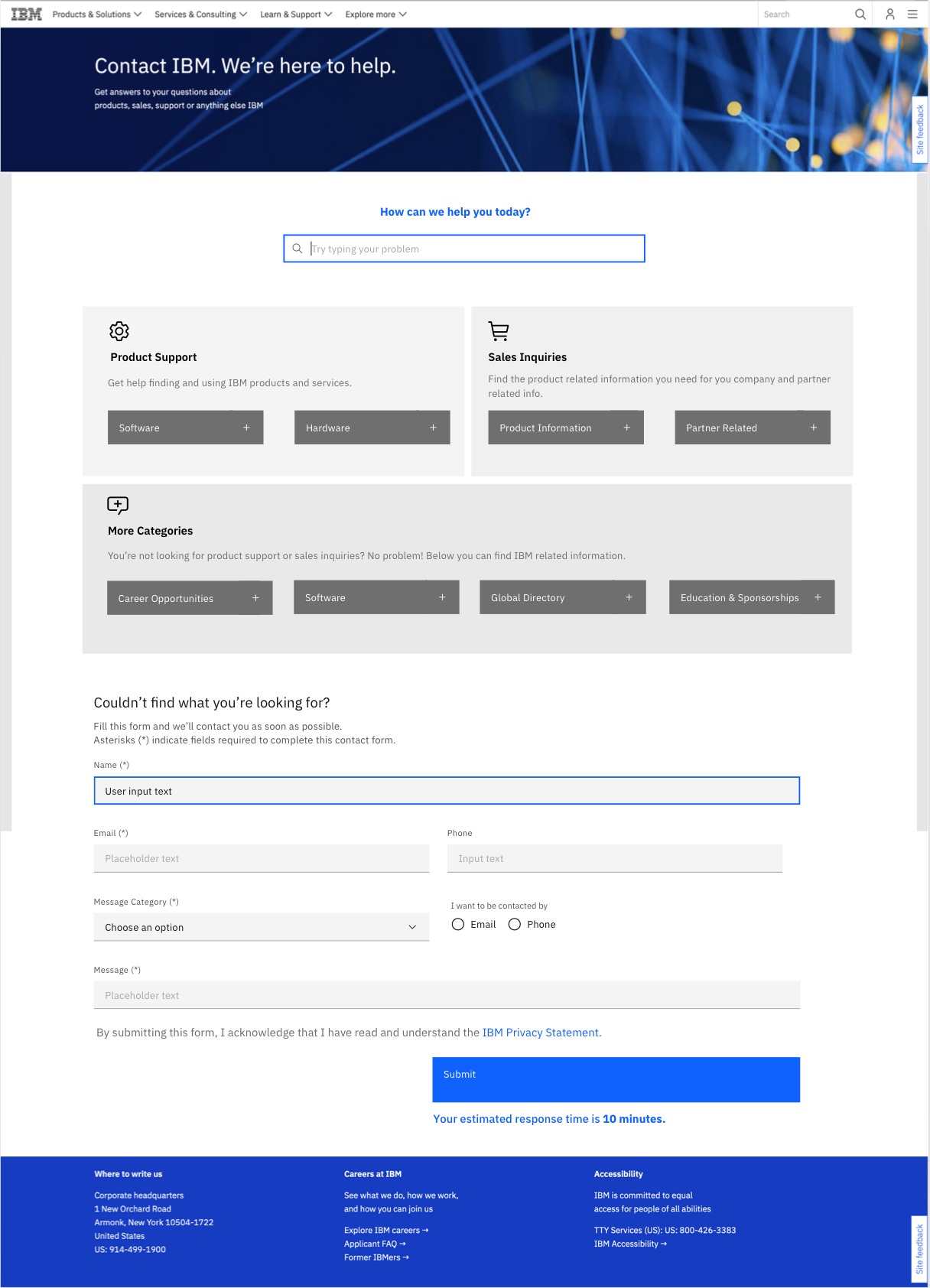Click the Name input field
Viewport: 930px width, 1288px height.
coord(447,791)
